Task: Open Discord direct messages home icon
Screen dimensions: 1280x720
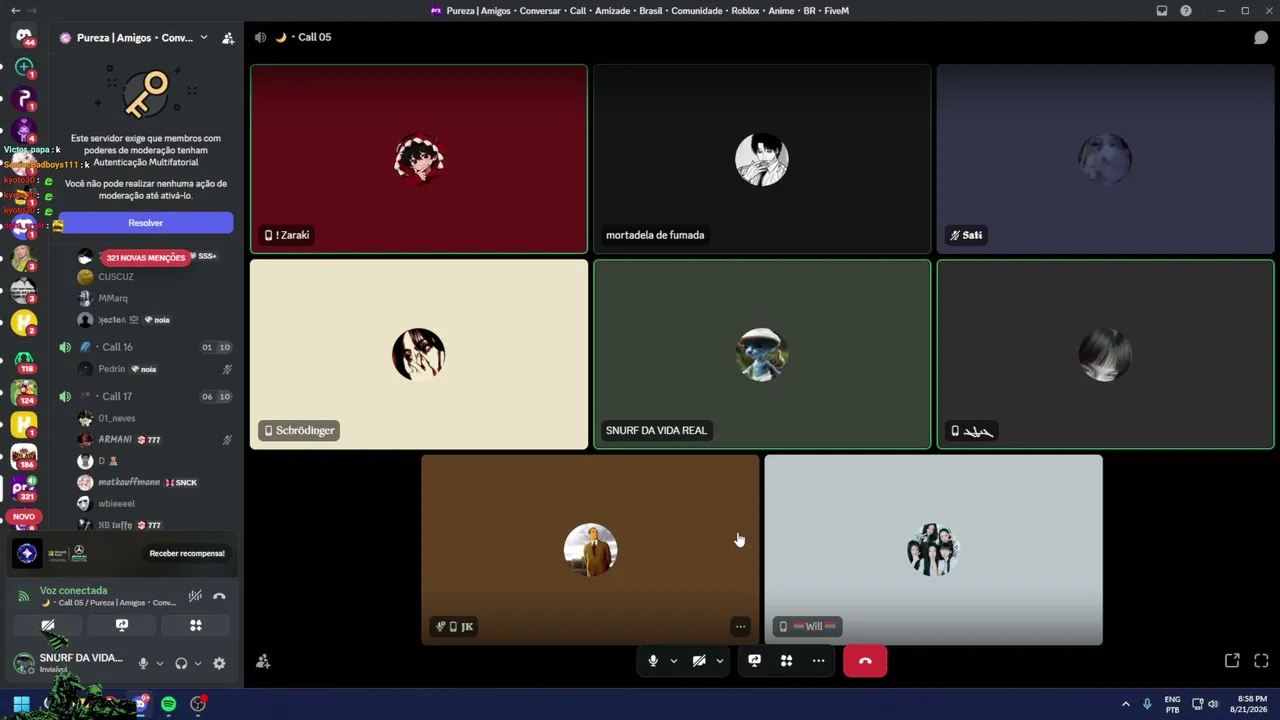Action: 24,37
